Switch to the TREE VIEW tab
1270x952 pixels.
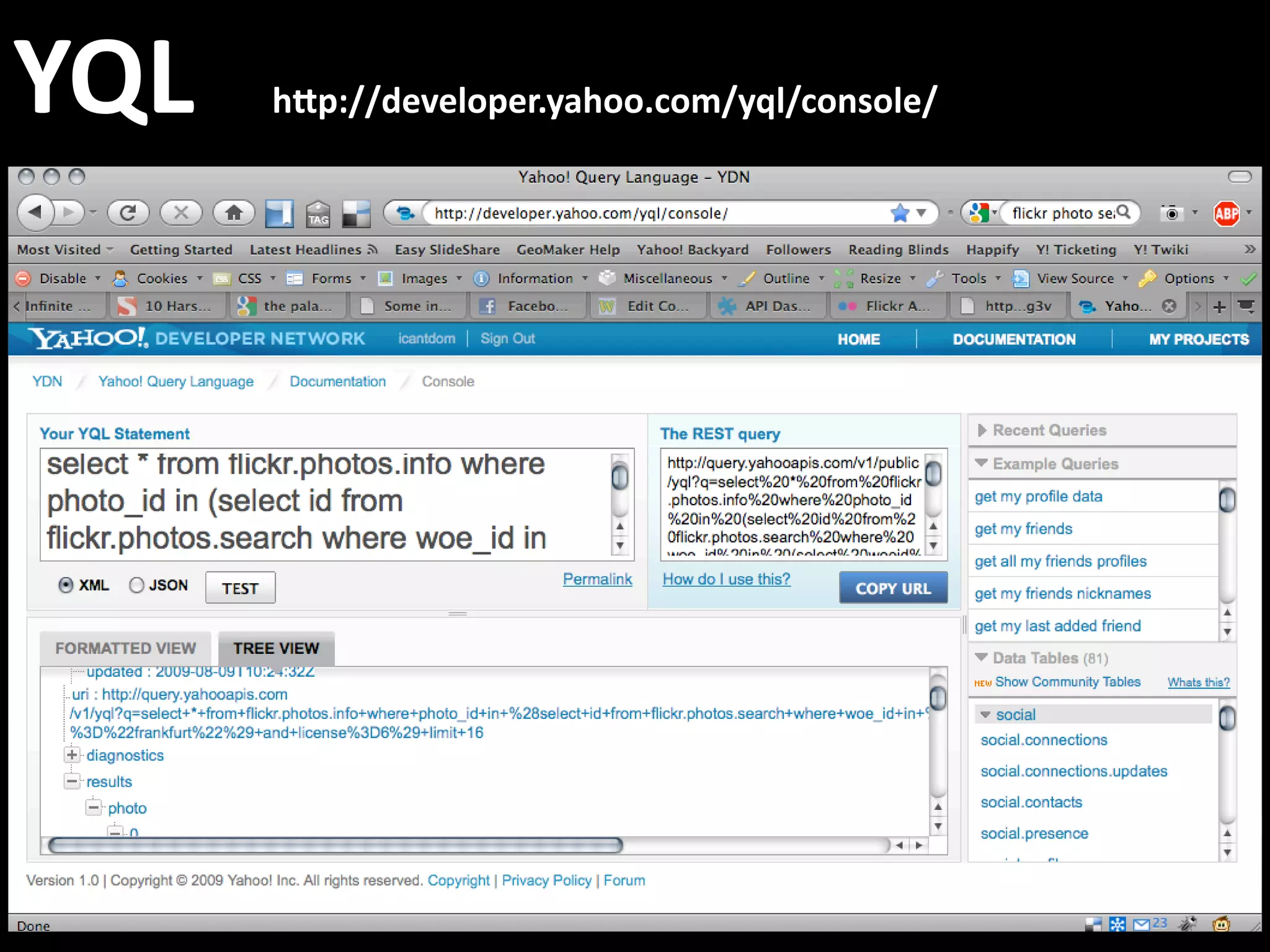pyautogui.click(x=276, y=648)
